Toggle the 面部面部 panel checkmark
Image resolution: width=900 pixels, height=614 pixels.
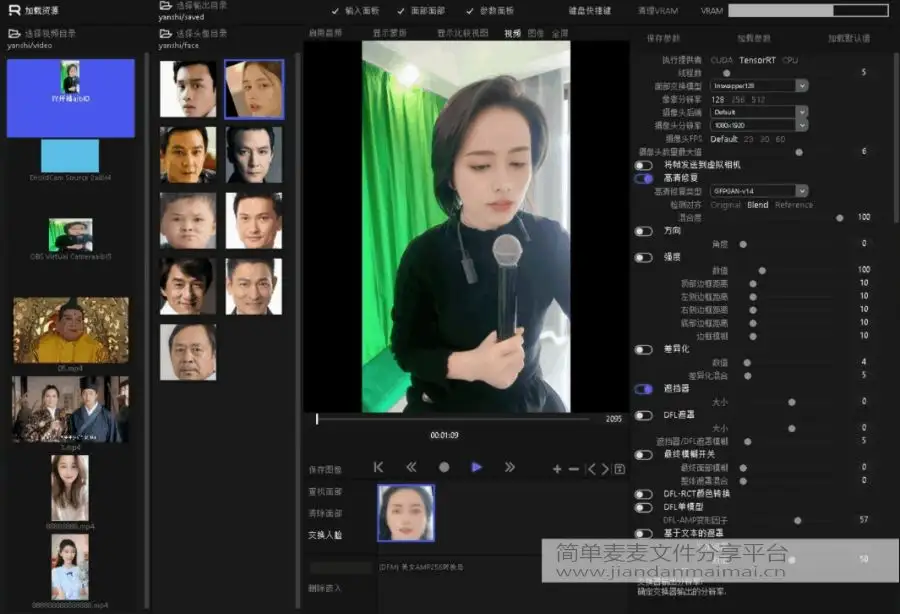pyautogui.click(x=401, y=11)
